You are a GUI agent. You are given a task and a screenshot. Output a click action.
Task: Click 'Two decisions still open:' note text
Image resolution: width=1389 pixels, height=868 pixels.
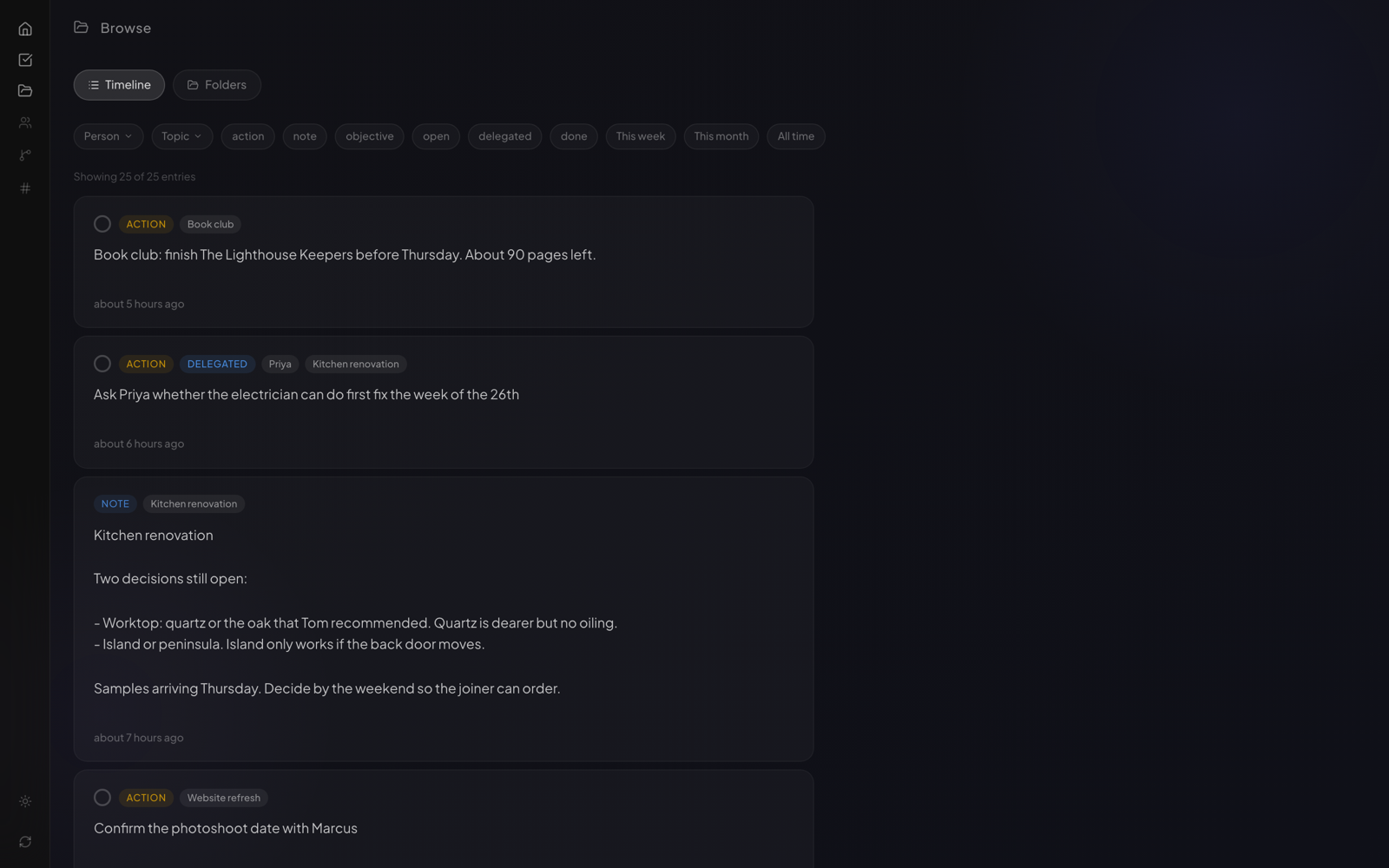coord(170,579)
